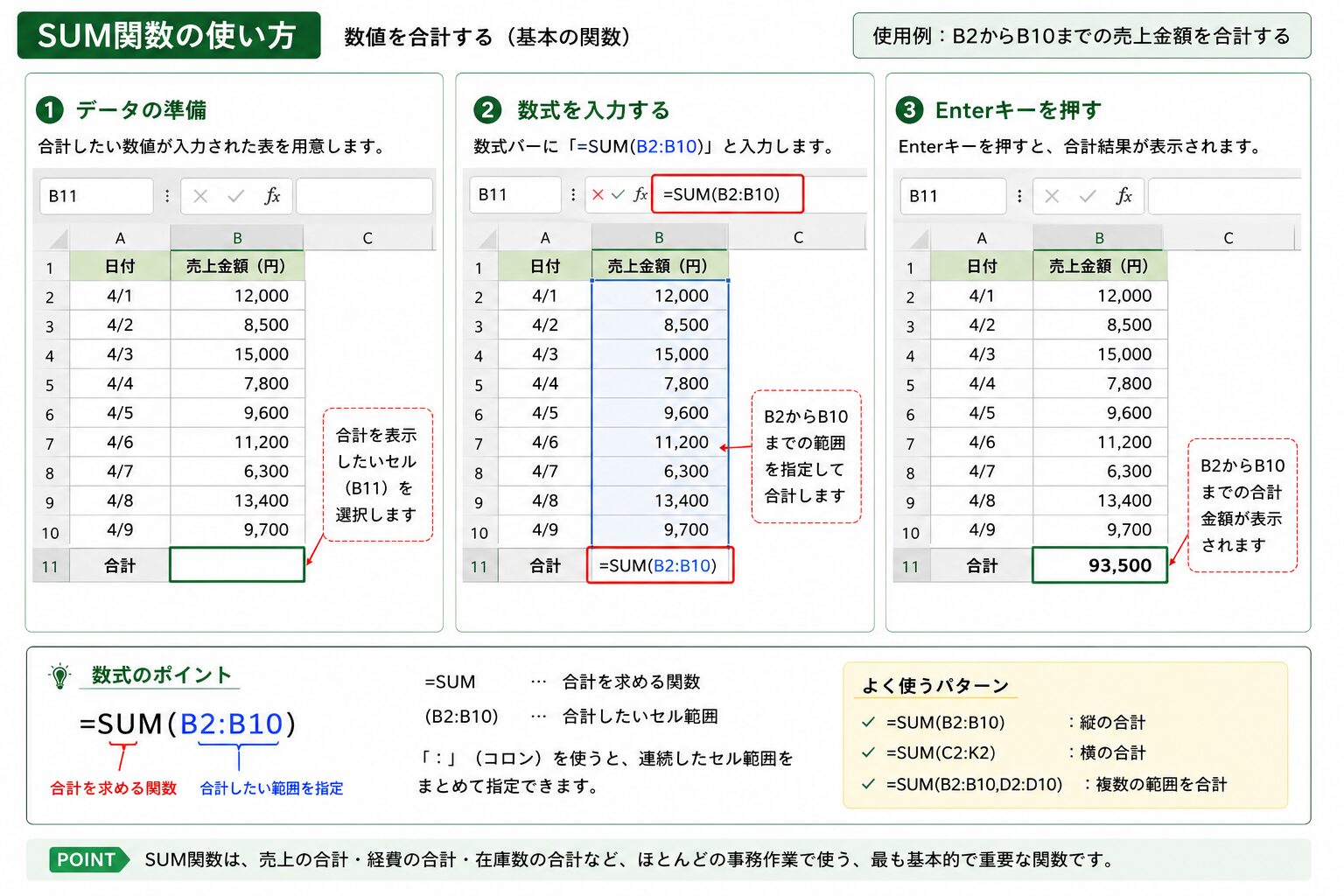1344x896 pixels.
Task: Click the select-all corner triangle in step 3 sheet
Action: 918,239
